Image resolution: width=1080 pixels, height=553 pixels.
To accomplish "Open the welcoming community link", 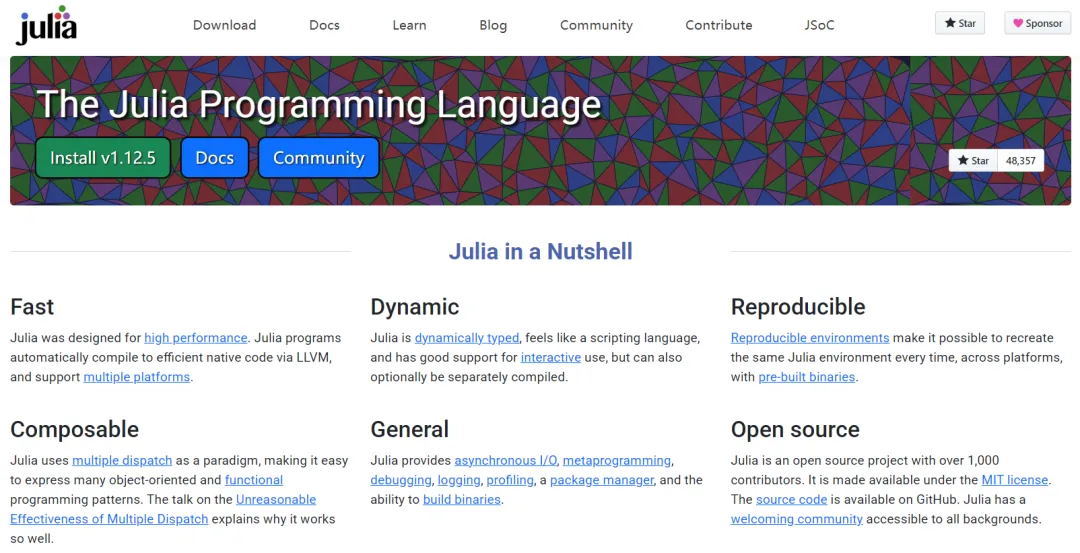I will tap(797, 519).
